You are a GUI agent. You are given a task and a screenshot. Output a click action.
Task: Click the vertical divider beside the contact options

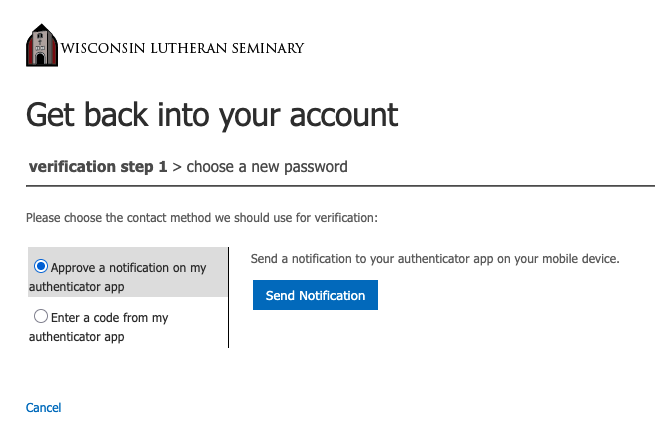(x=229, y=298)
